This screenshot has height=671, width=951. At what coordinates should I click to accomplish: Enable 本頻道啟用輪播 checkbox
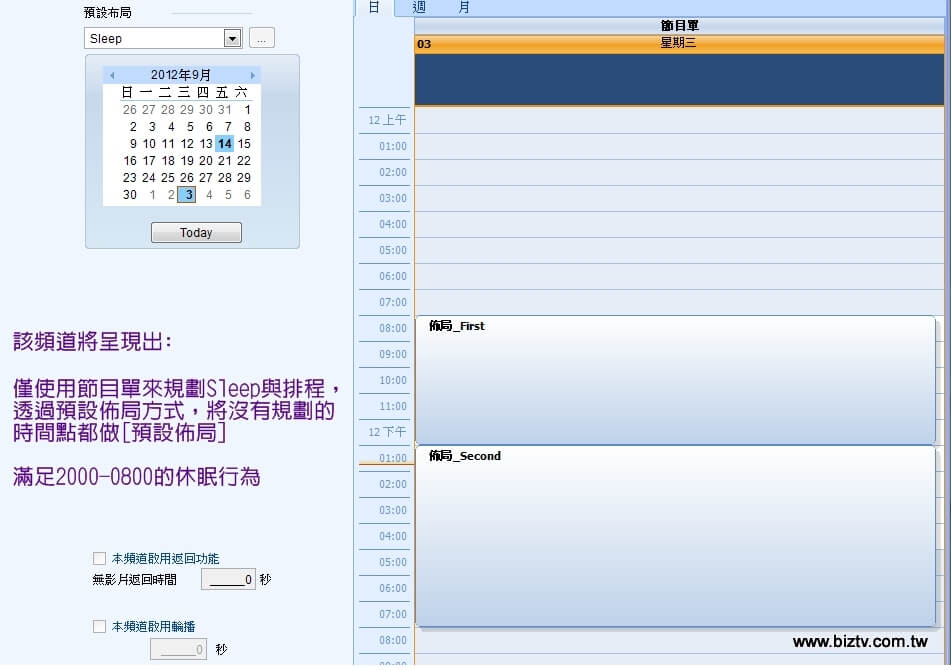(99, 626)
